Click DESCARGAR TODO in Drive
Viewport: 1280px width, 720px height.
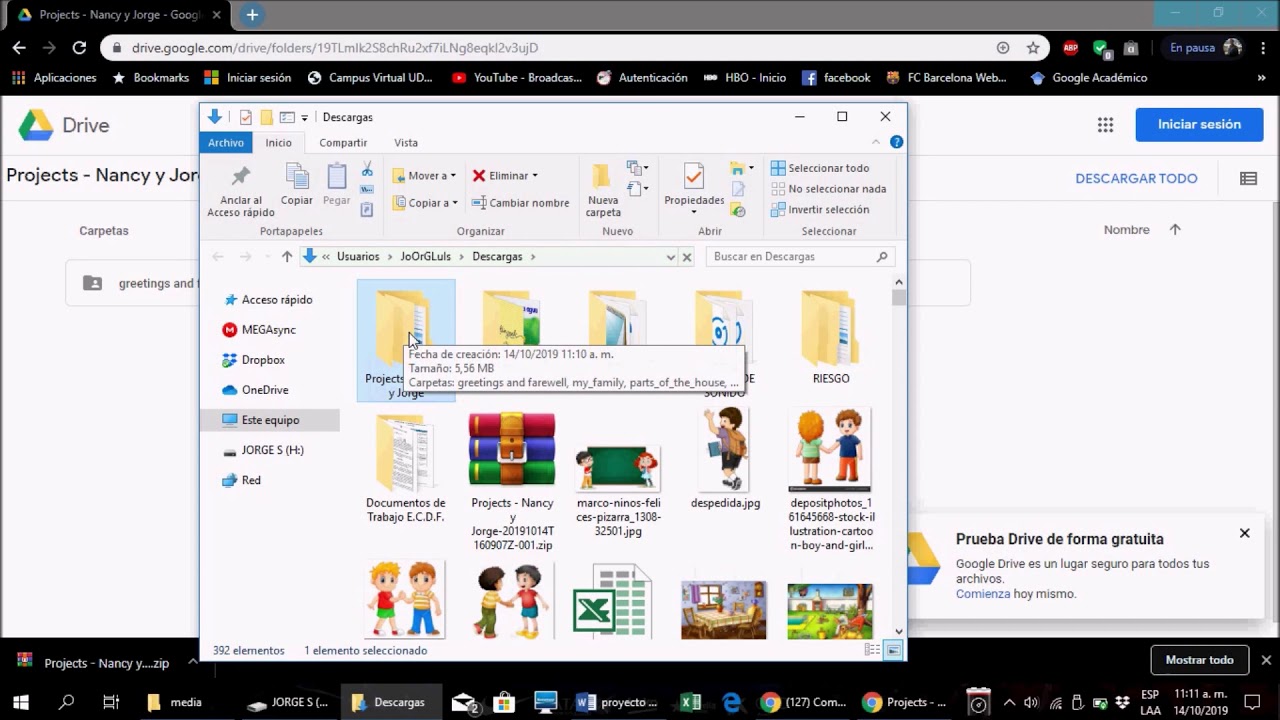pos(1136,179)
